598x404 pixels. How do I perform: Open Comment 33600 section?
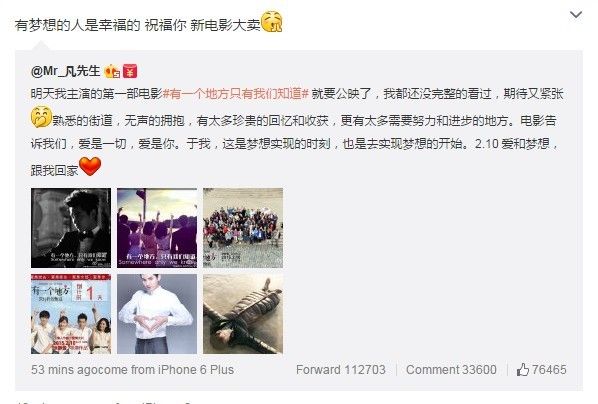coord(451,370)
